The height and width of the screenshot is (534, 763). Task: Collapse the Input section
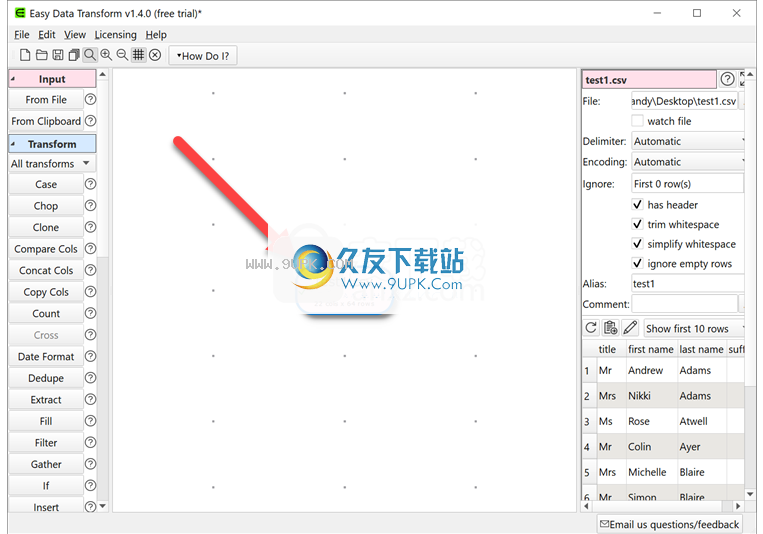tap(13, 79)
